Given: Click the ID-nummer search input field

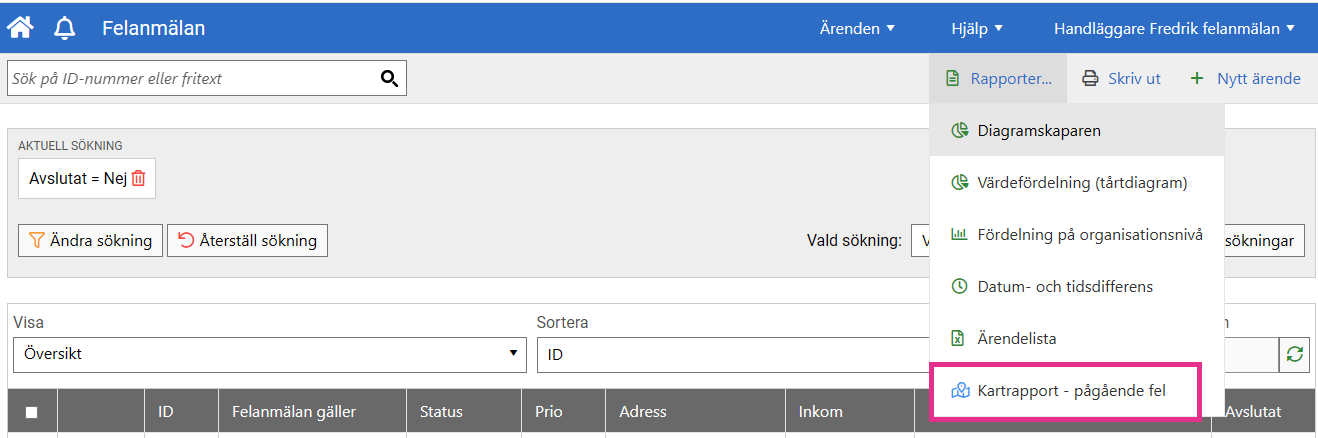Looking at the screenshot, I should click(190, 78).
